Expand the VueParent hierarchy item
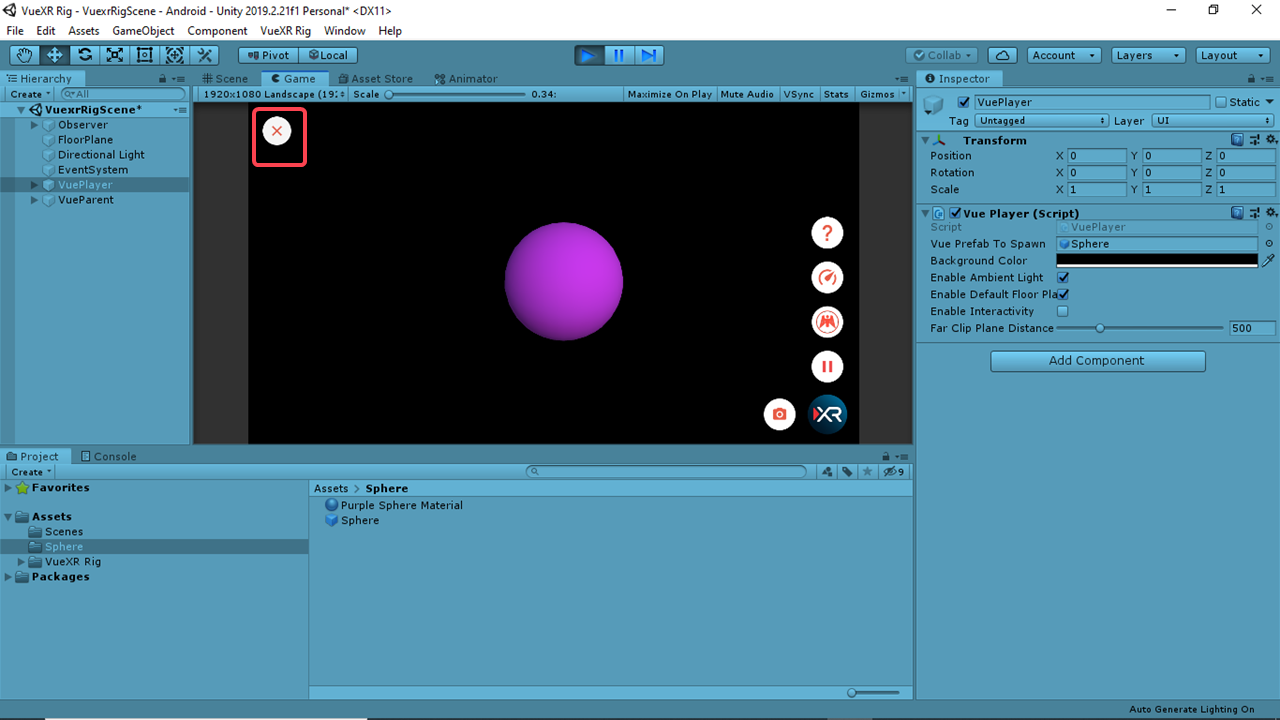The width and height of the screenshot is (1280, 720). (35, 200)
